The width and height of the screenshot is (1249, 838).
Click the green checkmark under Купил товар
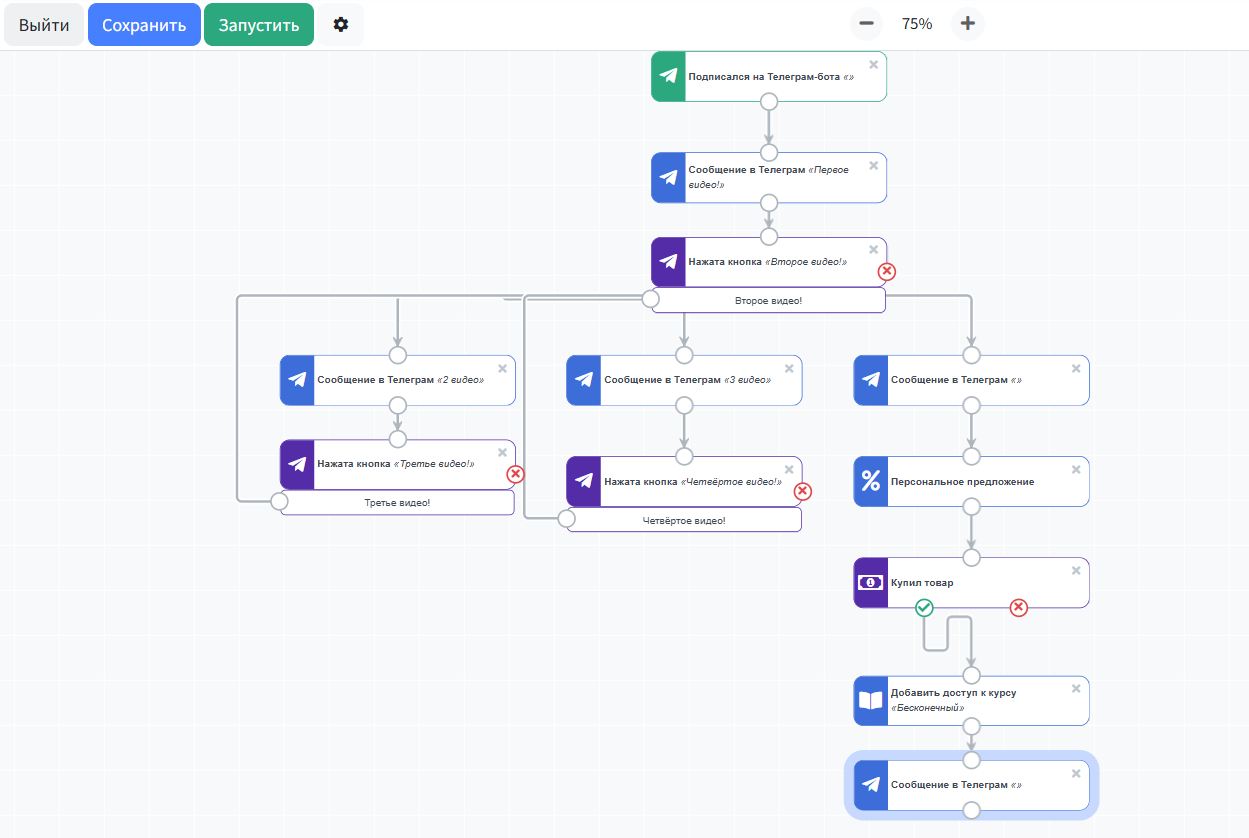[x=924, y=607]
